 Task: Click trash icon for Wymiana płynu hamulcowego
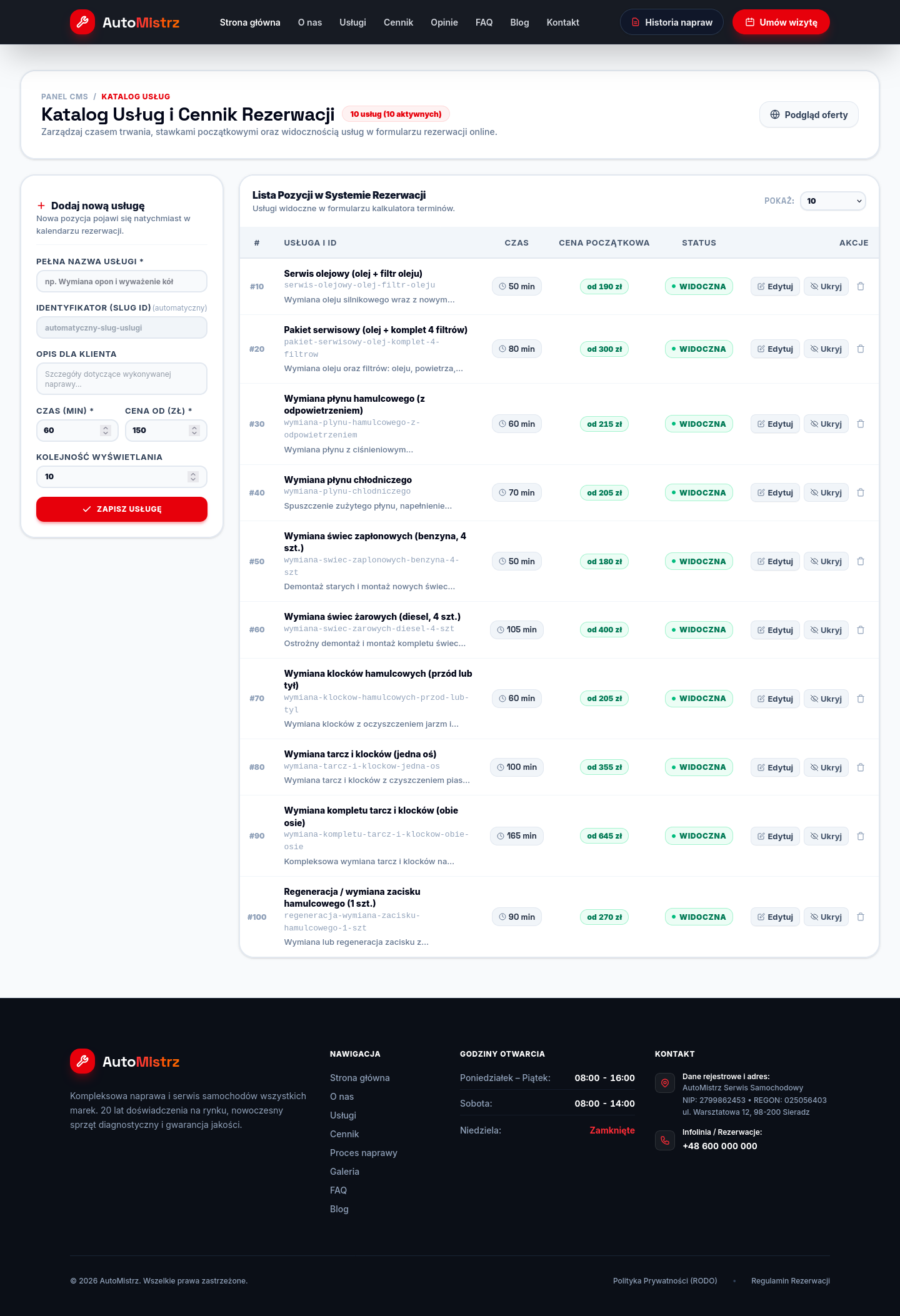tap(861, 424)
